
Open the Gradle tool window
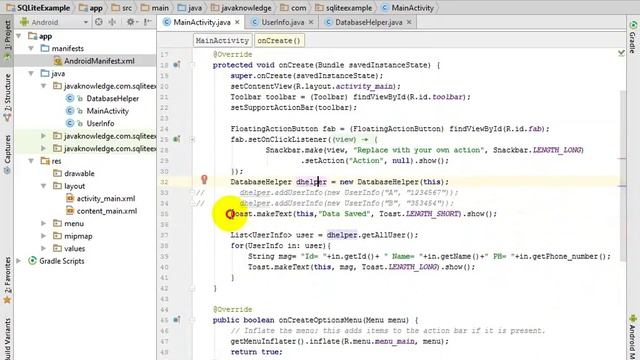pyautogui.click(x=633, y=37)
